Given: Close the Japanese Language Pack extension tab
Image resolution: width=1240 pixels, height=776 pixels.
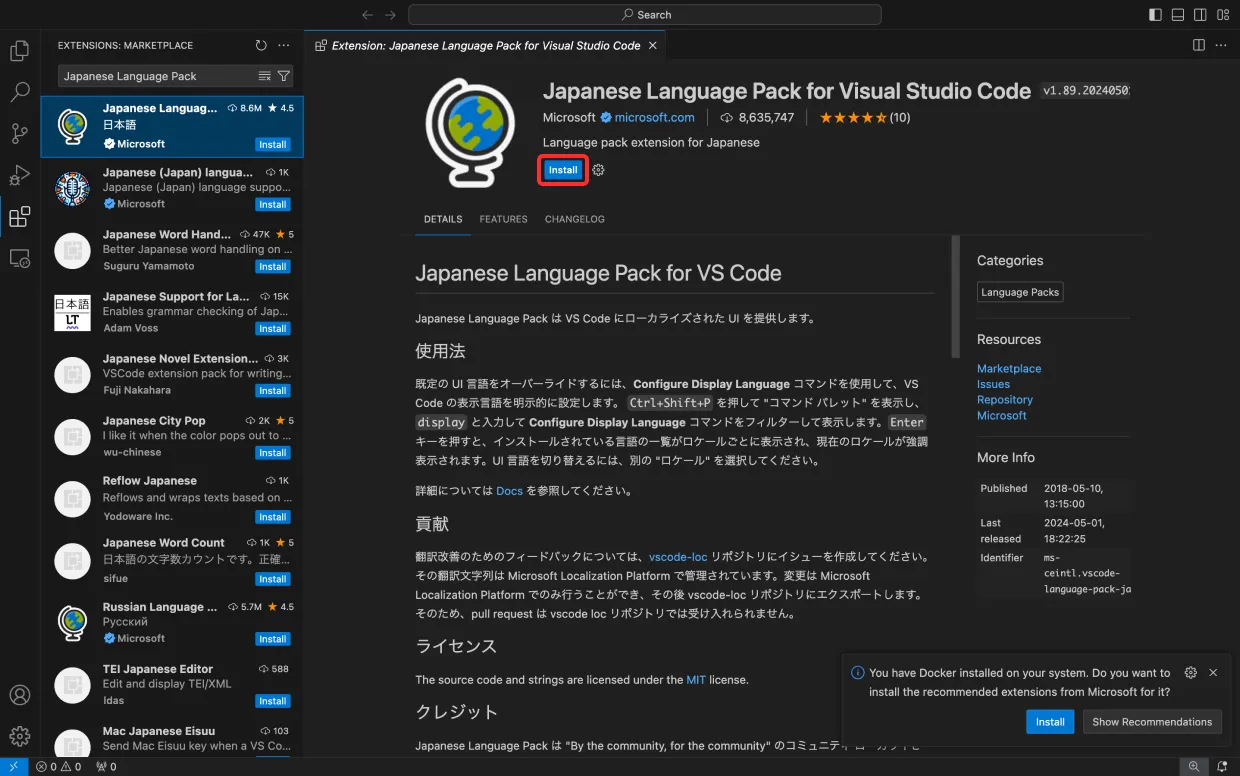Looking at the screenshot, I should 653,45.
